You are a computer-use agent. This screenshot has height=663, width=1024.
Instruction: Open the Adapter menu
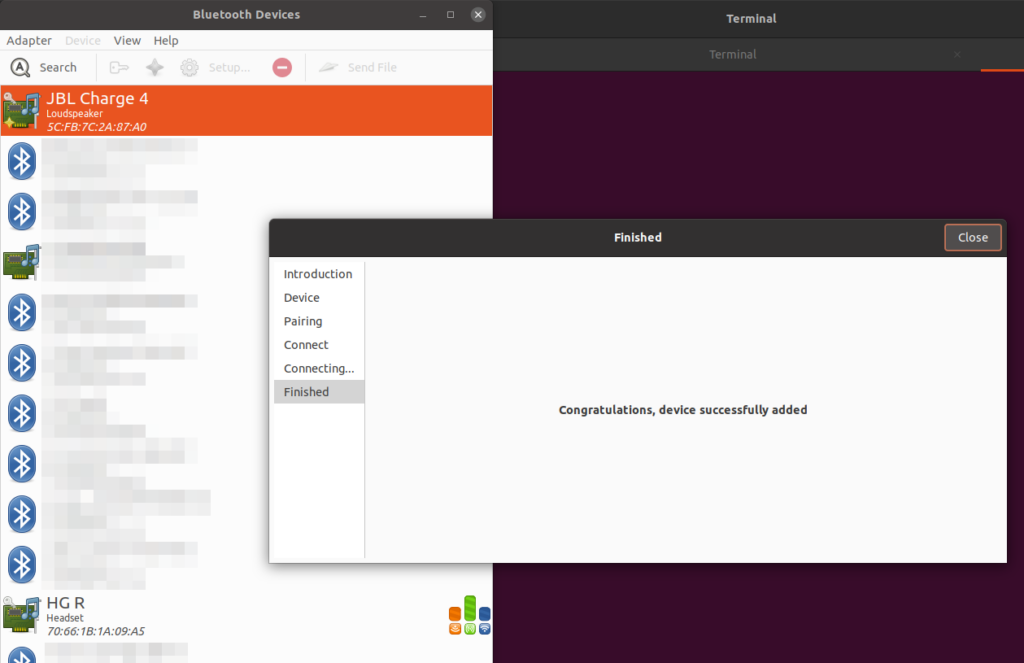[x=29, y=40]
